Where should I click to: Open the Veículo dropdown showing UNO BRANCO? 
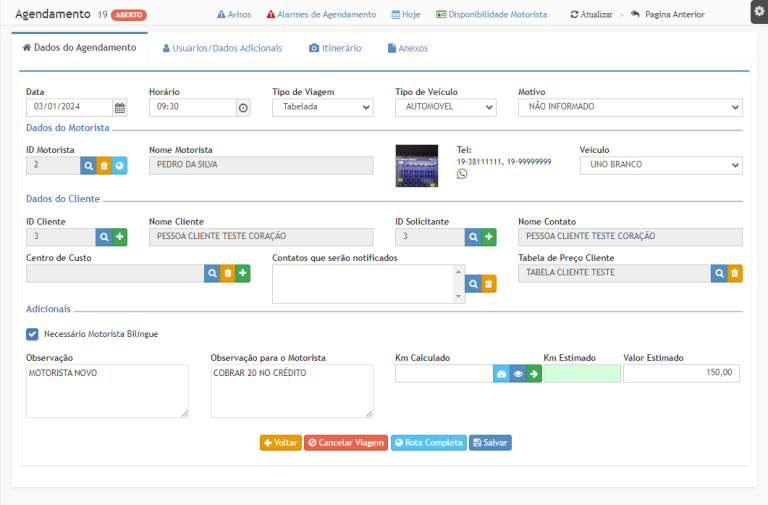660,165
